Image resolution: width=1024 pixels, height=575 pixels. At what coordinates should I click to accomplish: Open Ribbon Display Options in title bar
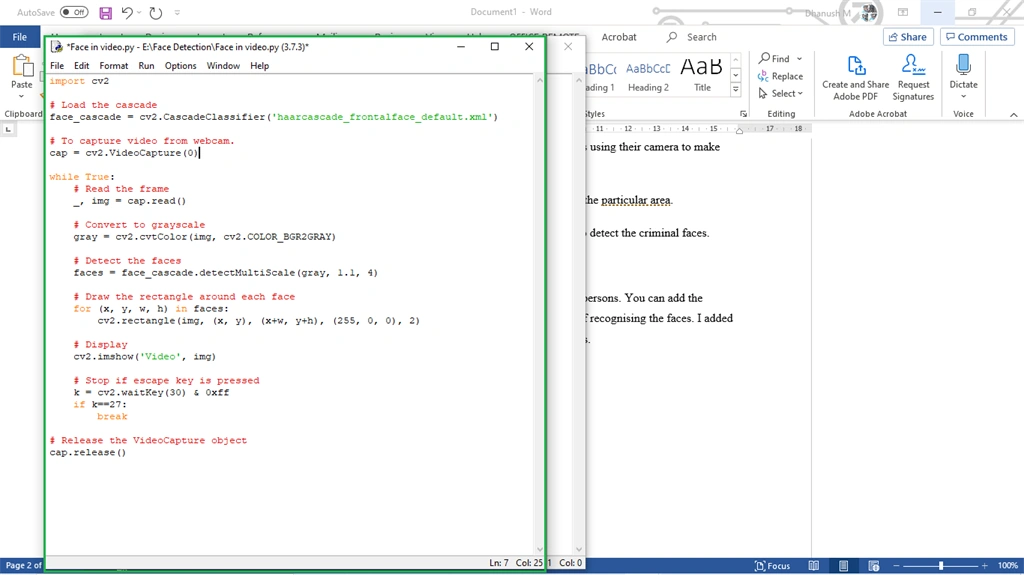[x=903, y=12]
